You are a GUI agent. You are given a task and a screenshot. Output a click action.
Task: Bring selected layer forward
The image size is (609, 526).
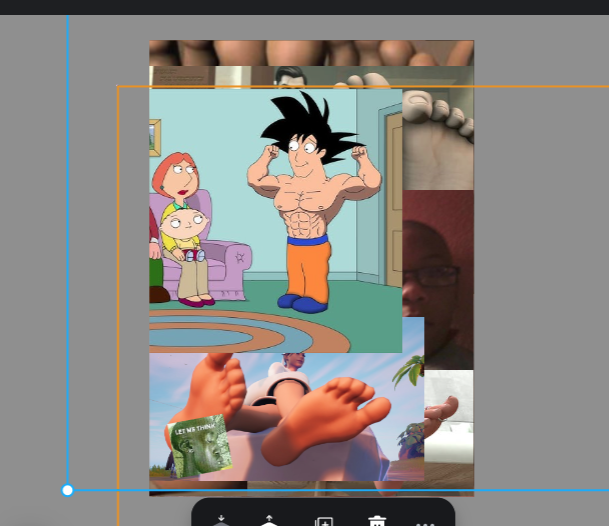click(269, 521)
